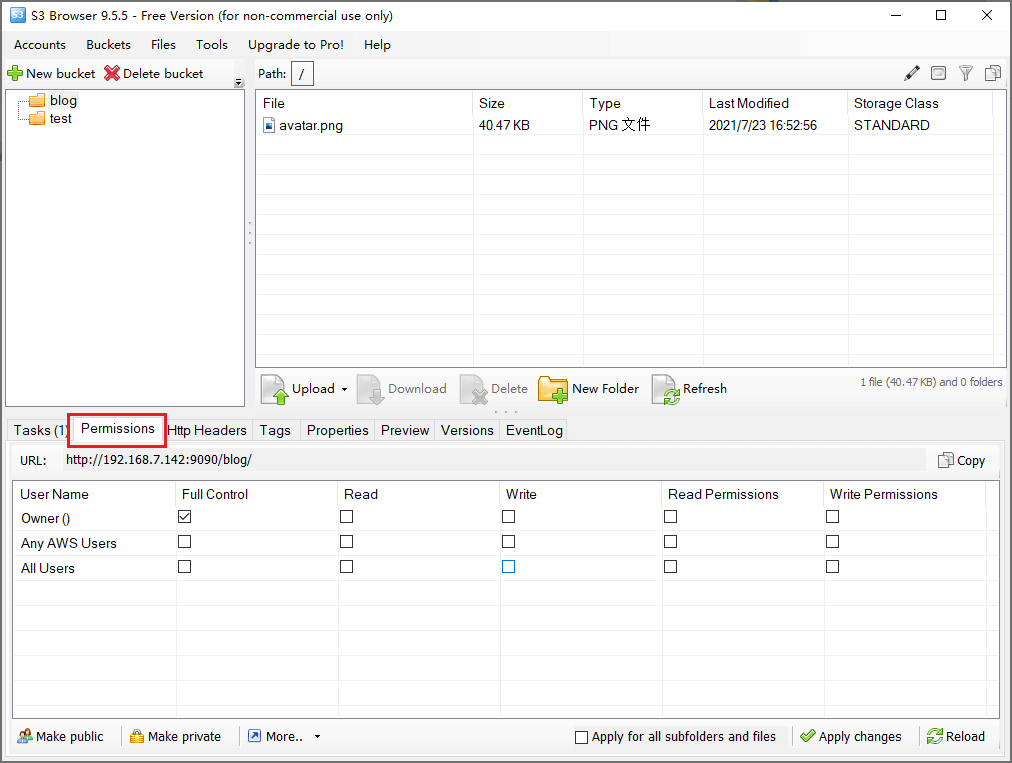Open bucket toolbar overflow arrow
1012x763 pixels.
click(239, 83)
